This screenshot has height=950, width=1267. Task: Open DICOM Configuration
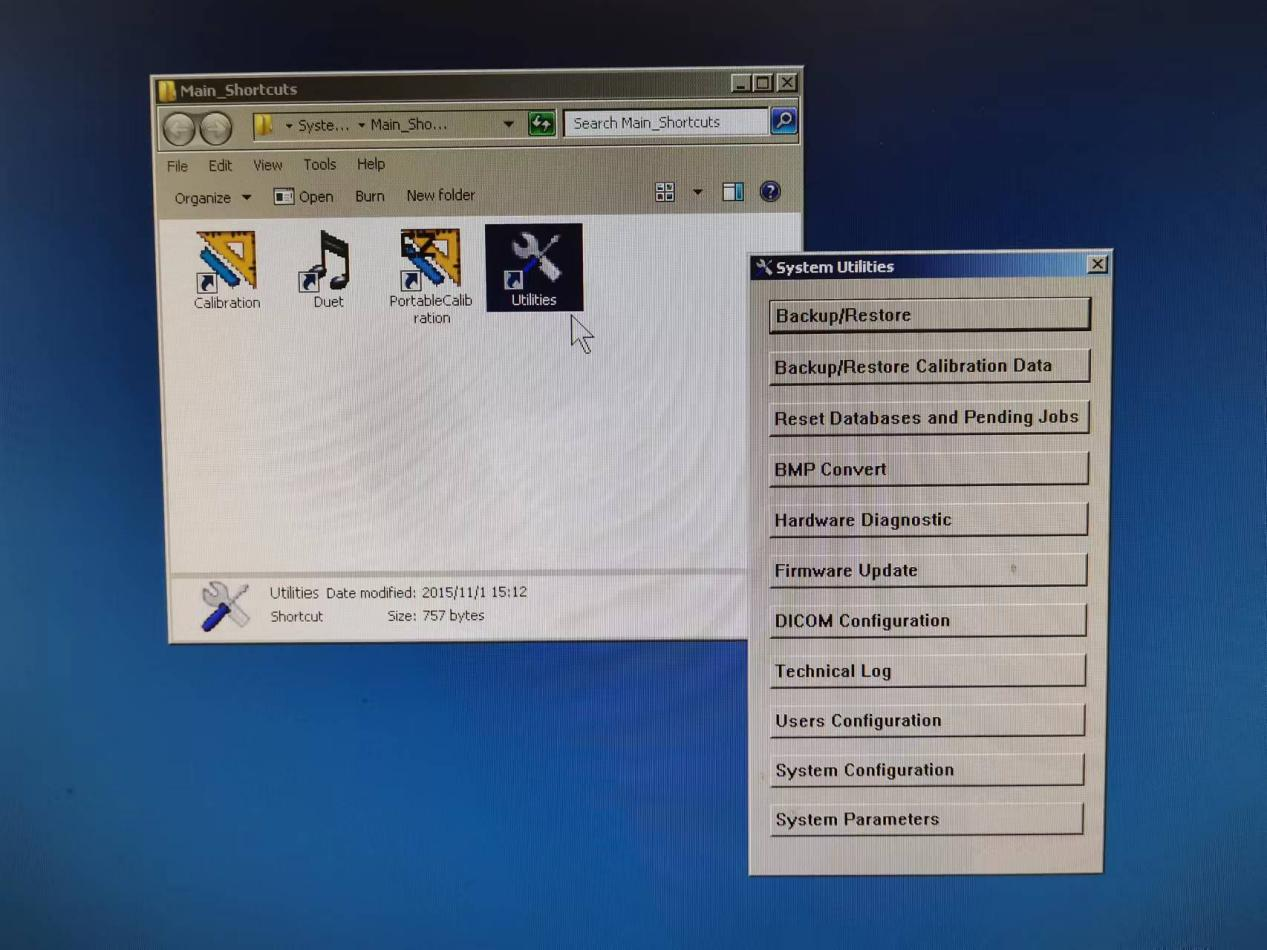pyautogui.click(x=927, y=620)
